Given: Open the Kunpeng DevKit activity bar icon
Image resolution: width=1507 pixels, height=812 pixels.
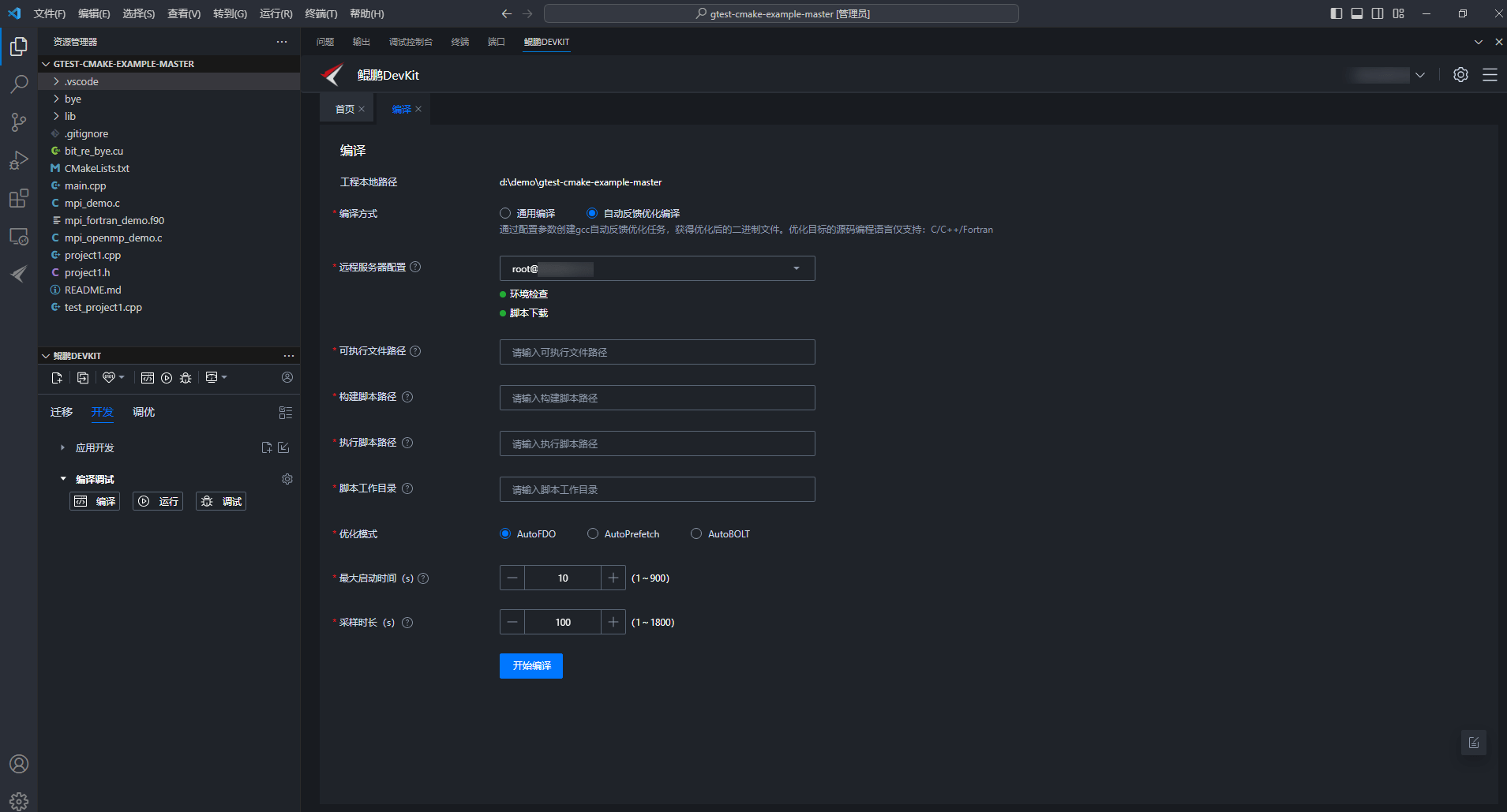Looking at the screenshot, I should pos(19,274).
